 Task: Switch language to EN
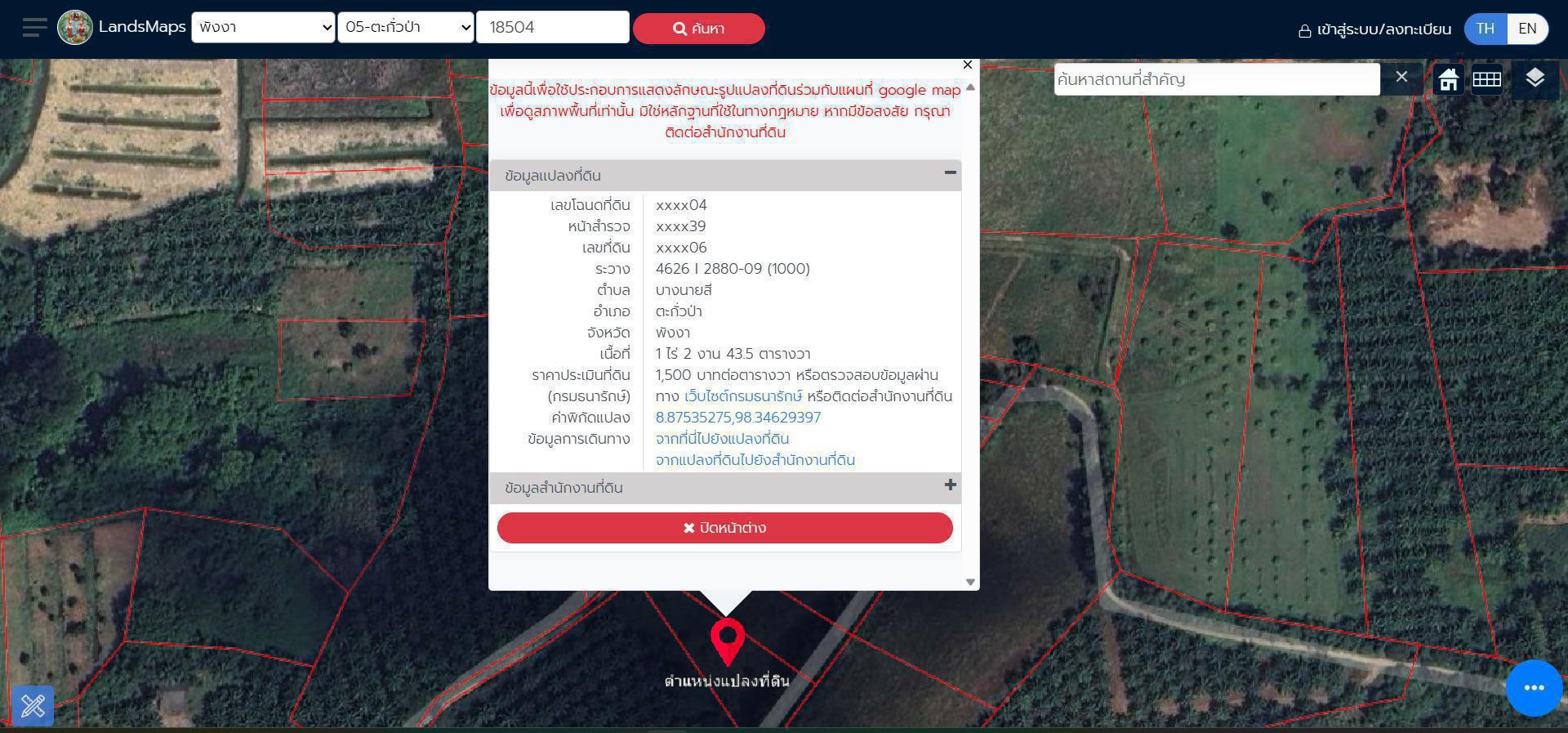coord(1526,29)
